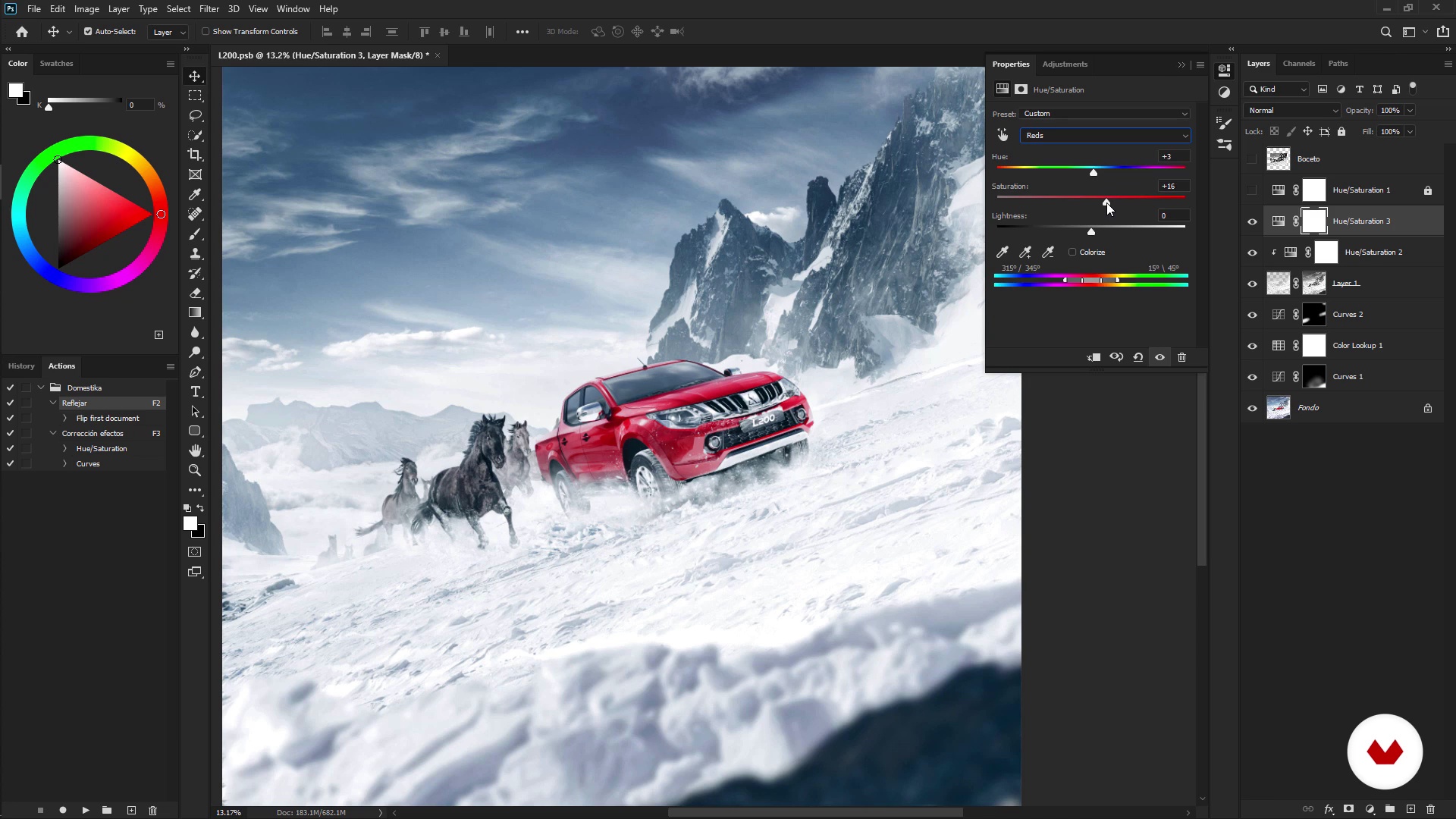Clip adjustment to layer below icon

click(x=1094, y=357)
